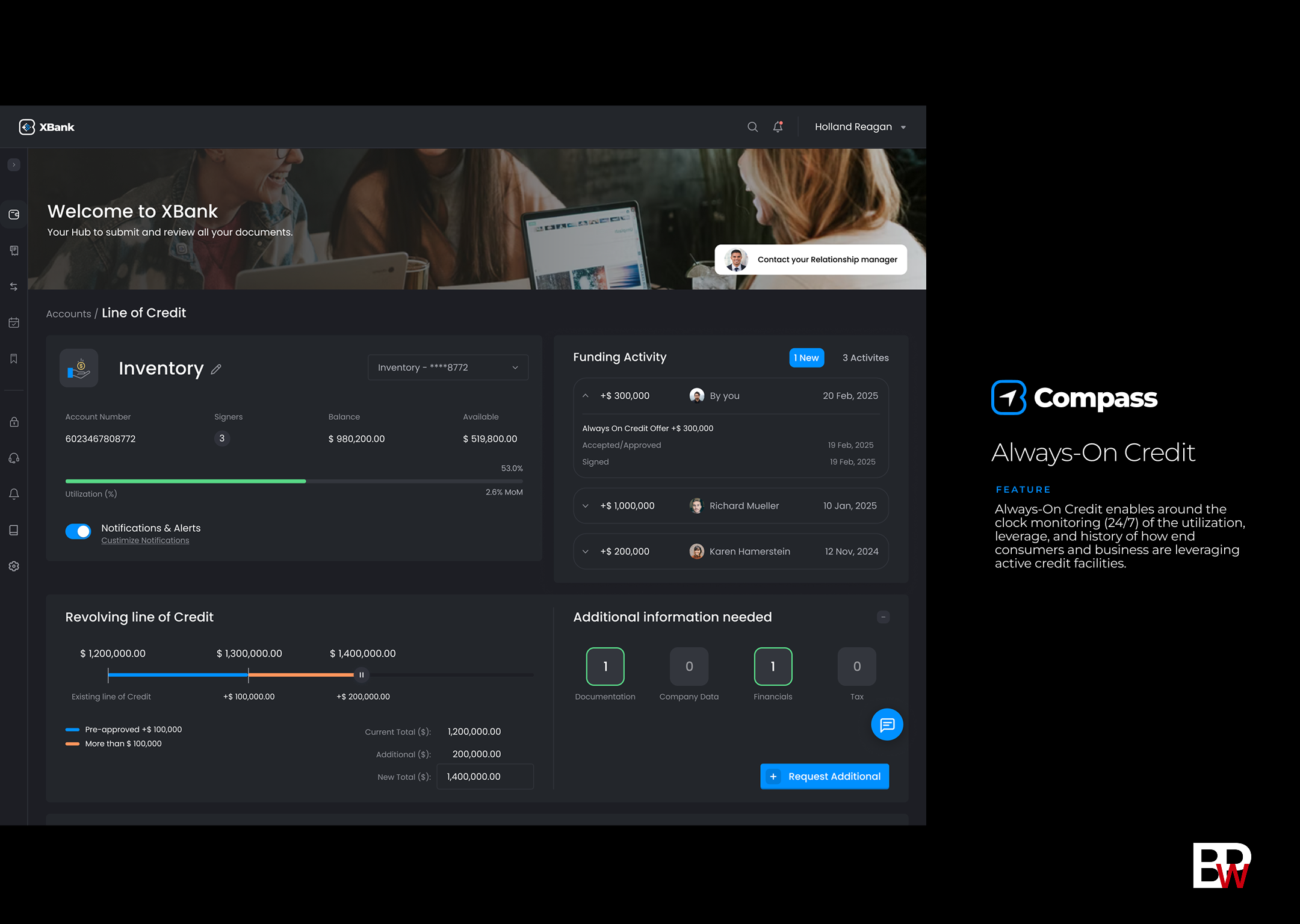Click the search magnifier icon
Image resolution: width=1300 pixels, height=924 pixels.
tap(752, 127)
